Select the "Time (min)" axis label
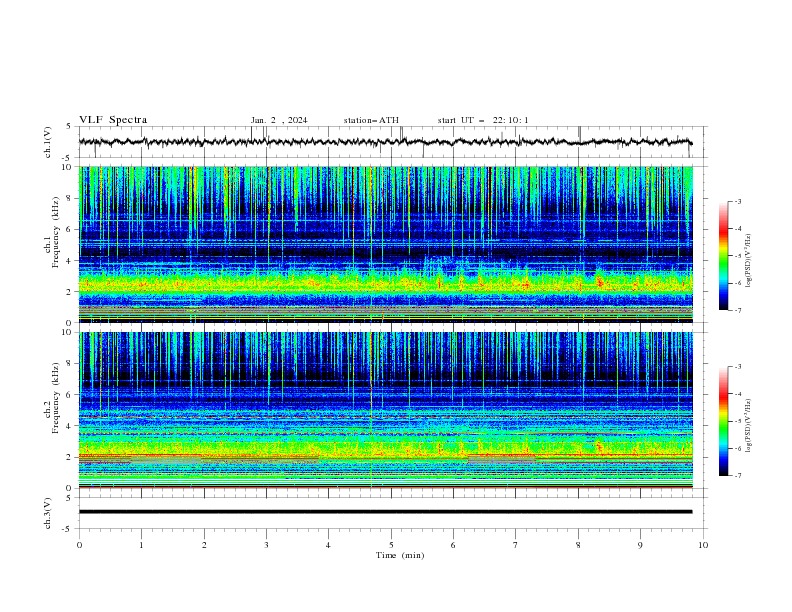Screen dimensions: 792x612 click(400, 555)
